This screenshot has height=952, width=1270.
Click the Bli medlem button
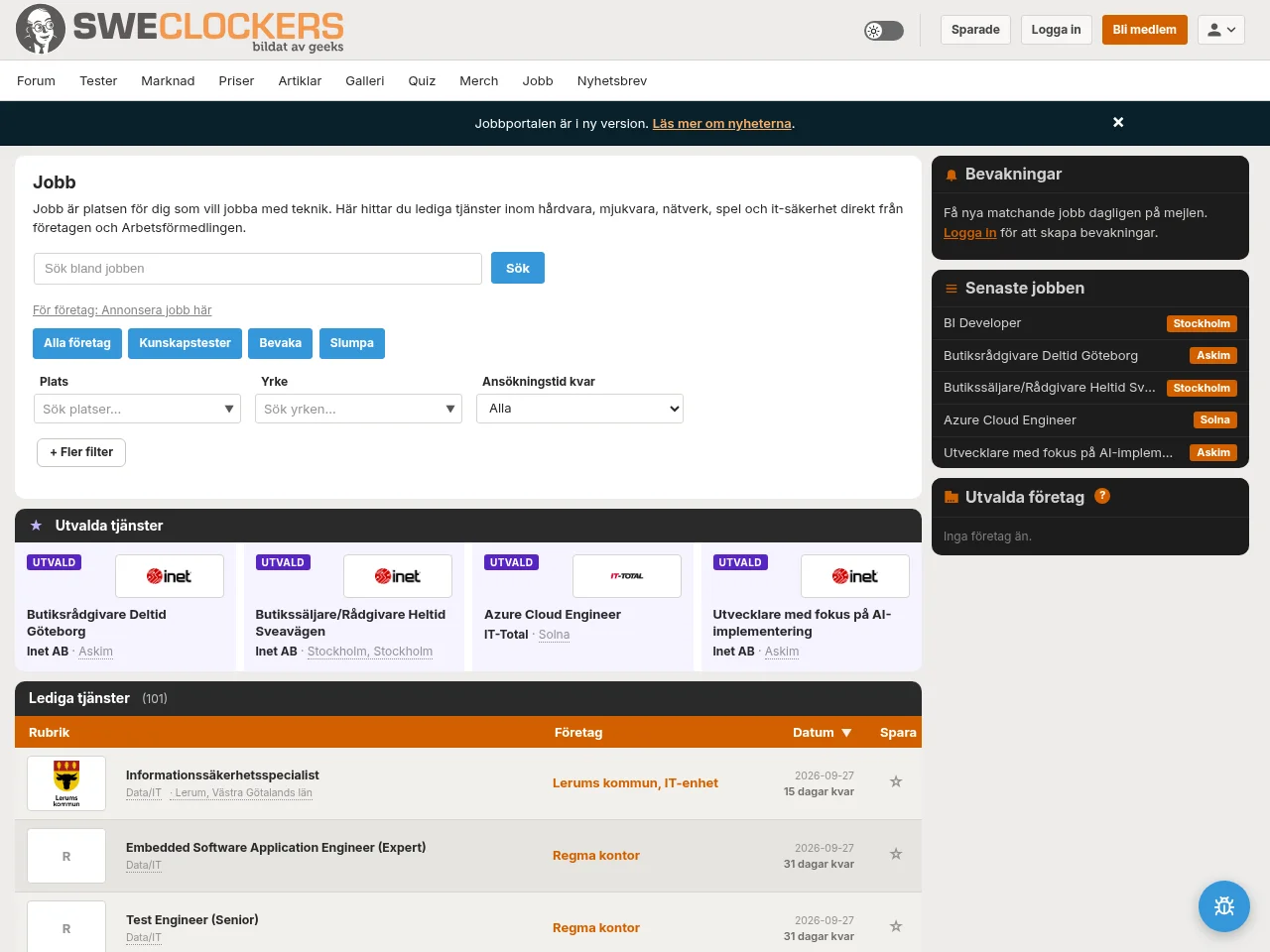(1145, 30)
